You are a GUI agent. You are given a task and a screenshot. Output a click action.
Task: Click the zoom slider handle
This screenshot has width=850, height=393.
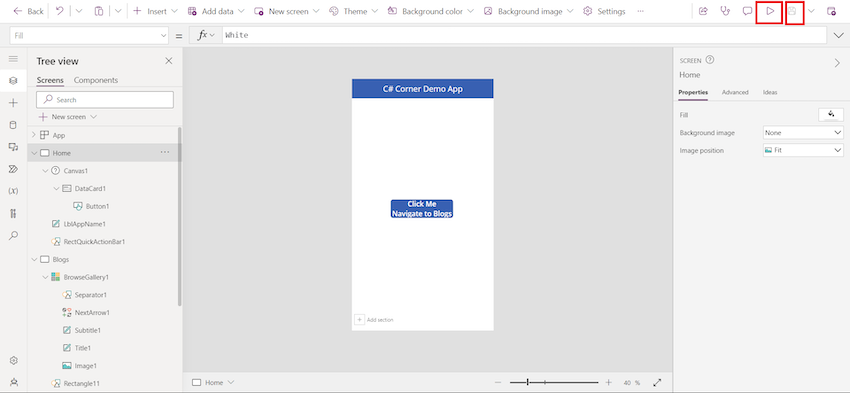pos(527,382)
